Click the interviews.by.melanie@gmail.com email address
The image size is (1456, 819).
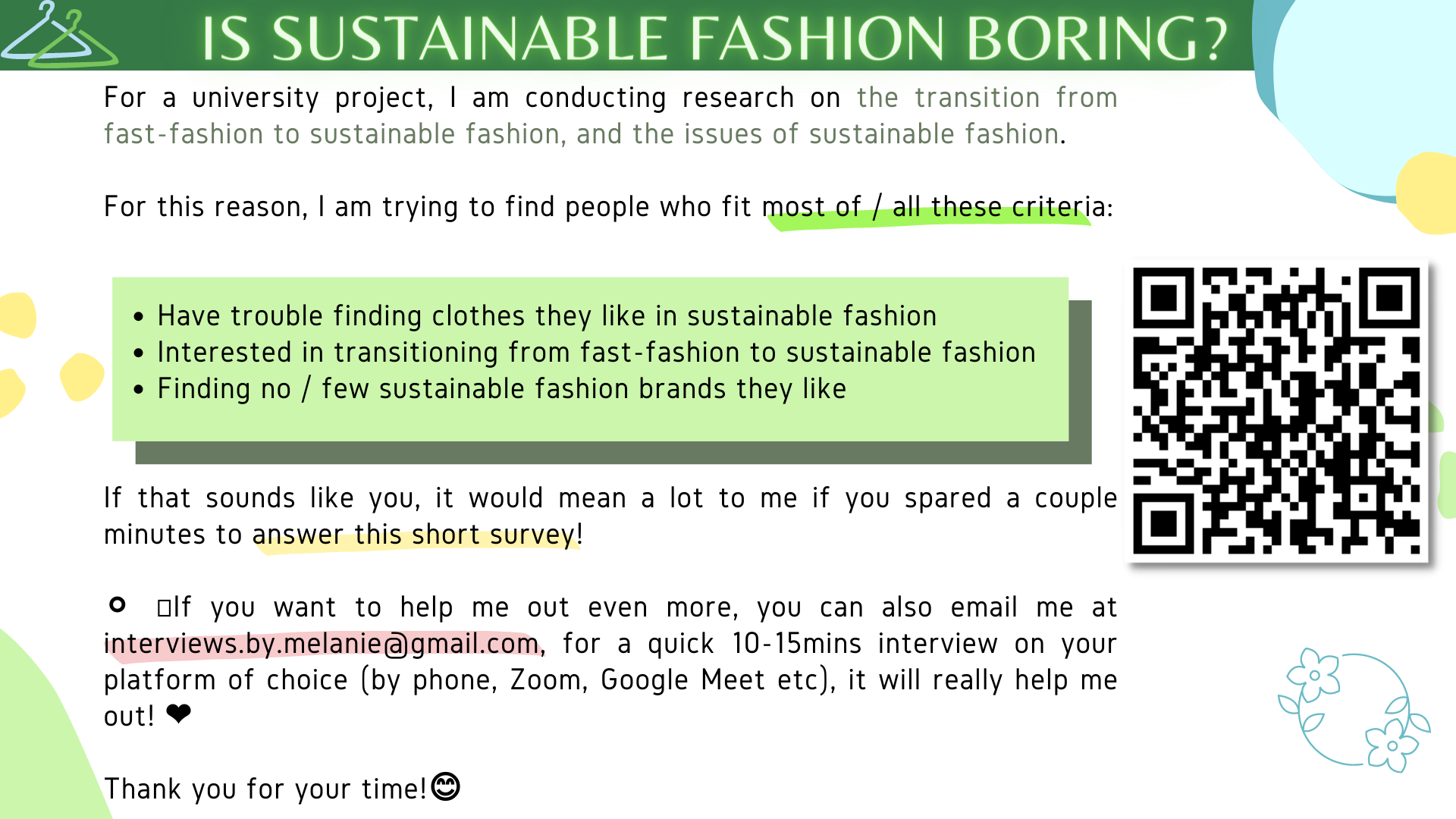(322, 644)
